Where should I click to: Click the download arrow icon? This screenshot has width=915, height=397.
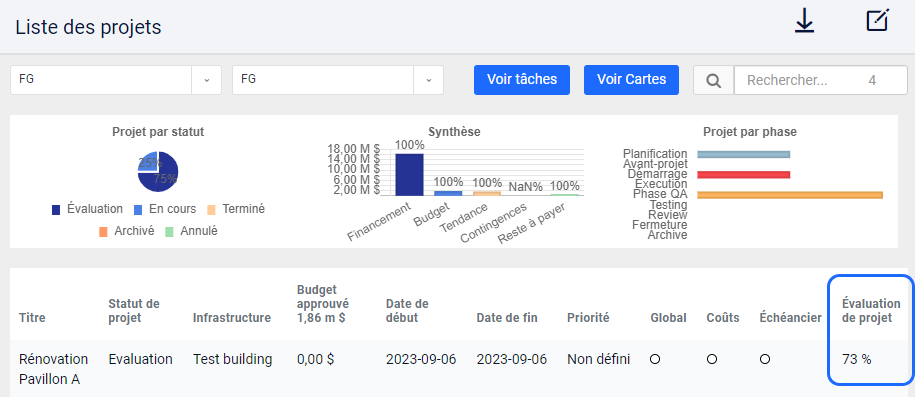[805, 22]
